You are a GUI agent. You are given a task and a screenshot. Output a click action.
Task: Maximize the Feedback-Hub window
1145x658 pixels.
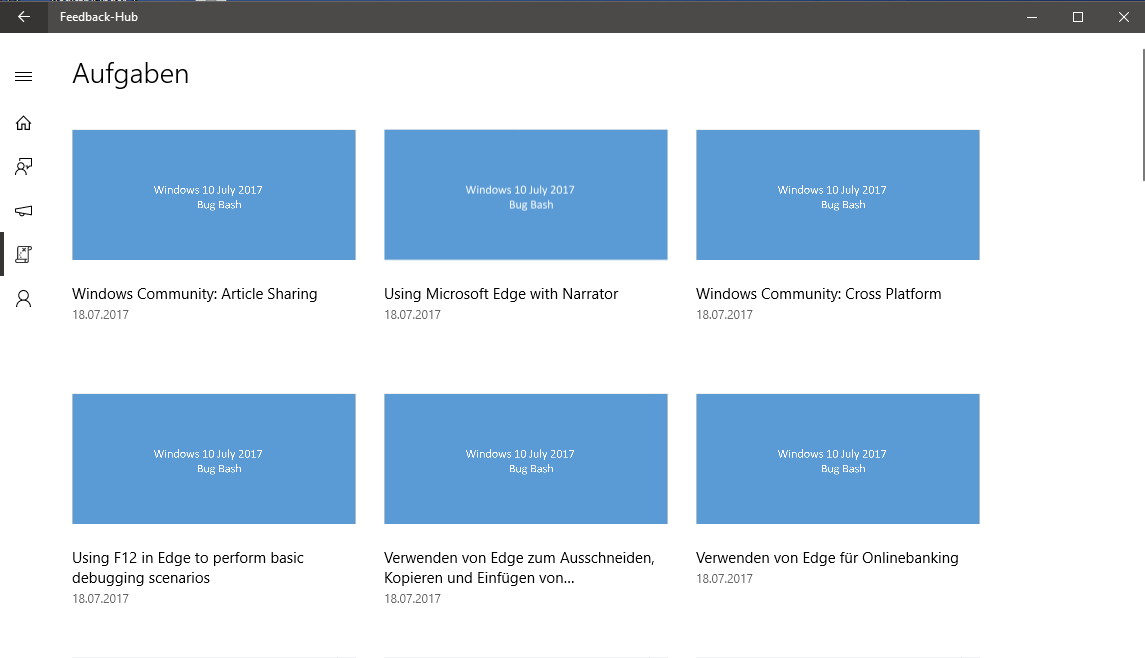pos(1078,17)
